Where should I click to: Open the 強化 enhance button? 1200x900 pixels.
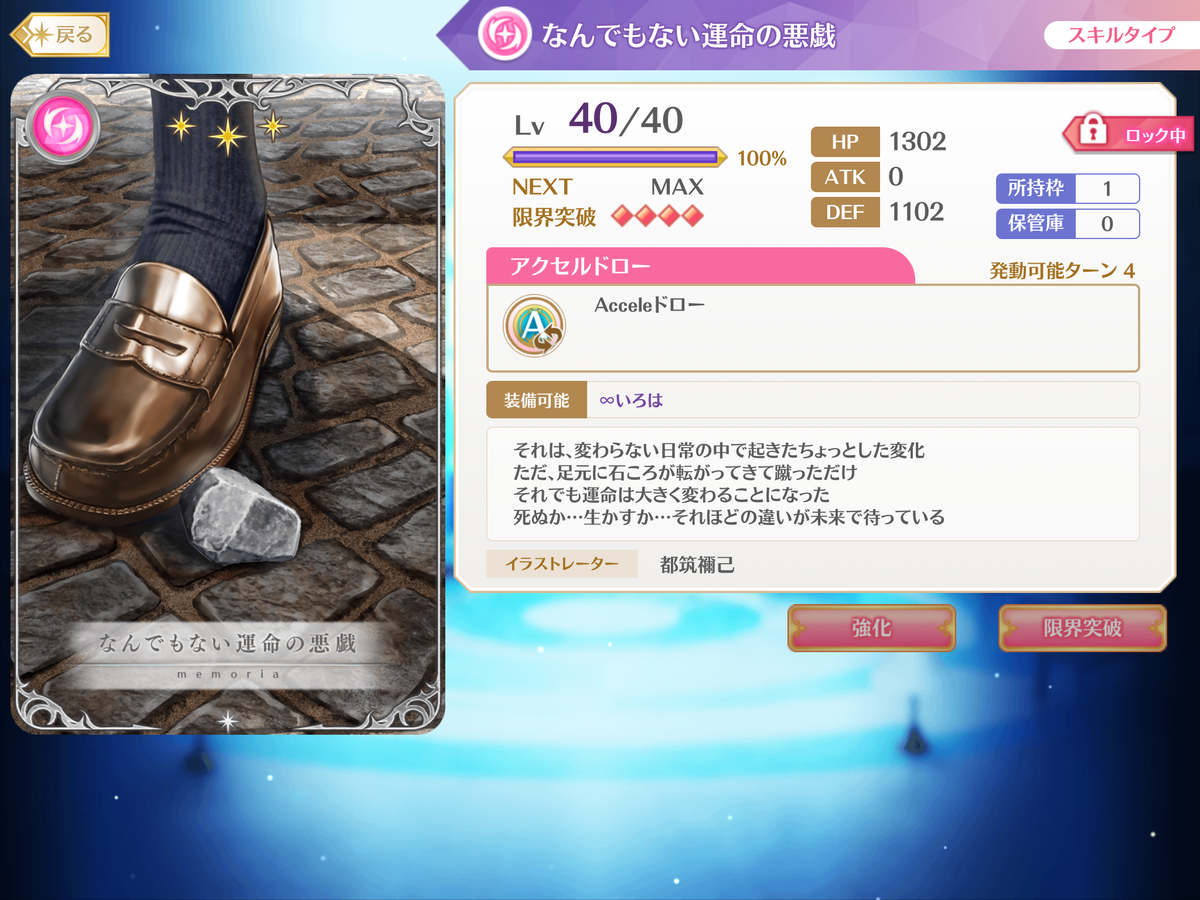[871, 628]
